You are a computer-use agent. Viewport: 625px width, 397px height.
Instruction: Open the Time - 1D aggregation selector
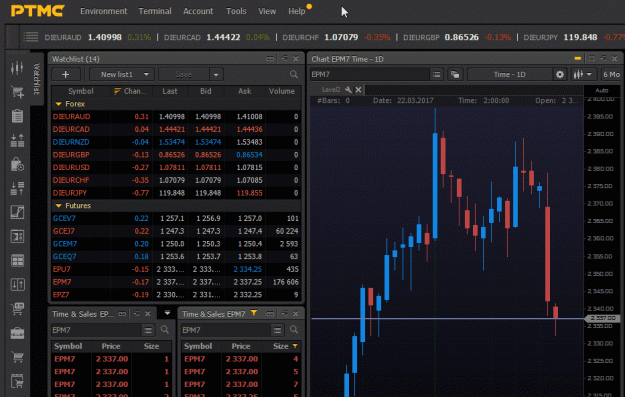[x=509, y=75]
